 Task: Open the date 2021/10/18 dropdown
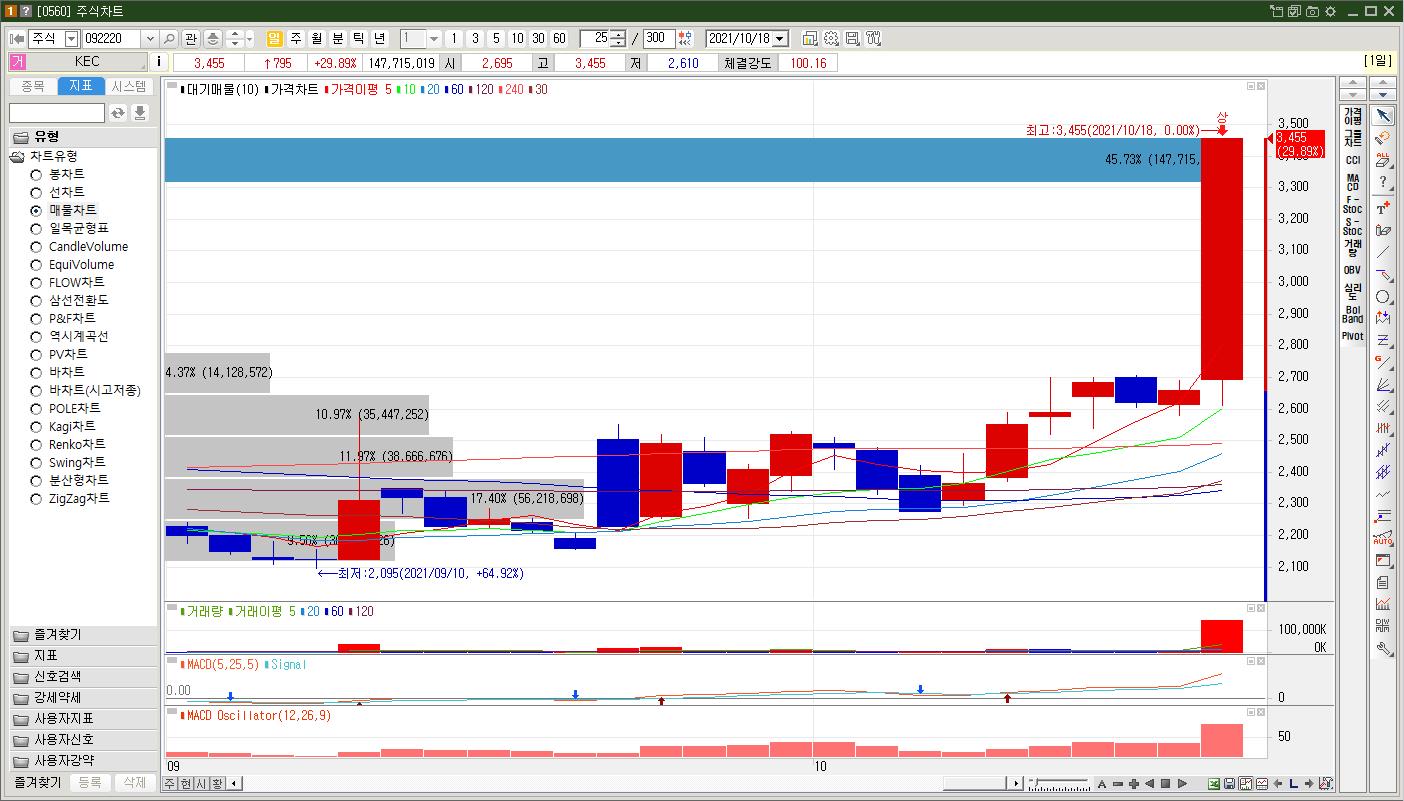[x=780, y=39]
